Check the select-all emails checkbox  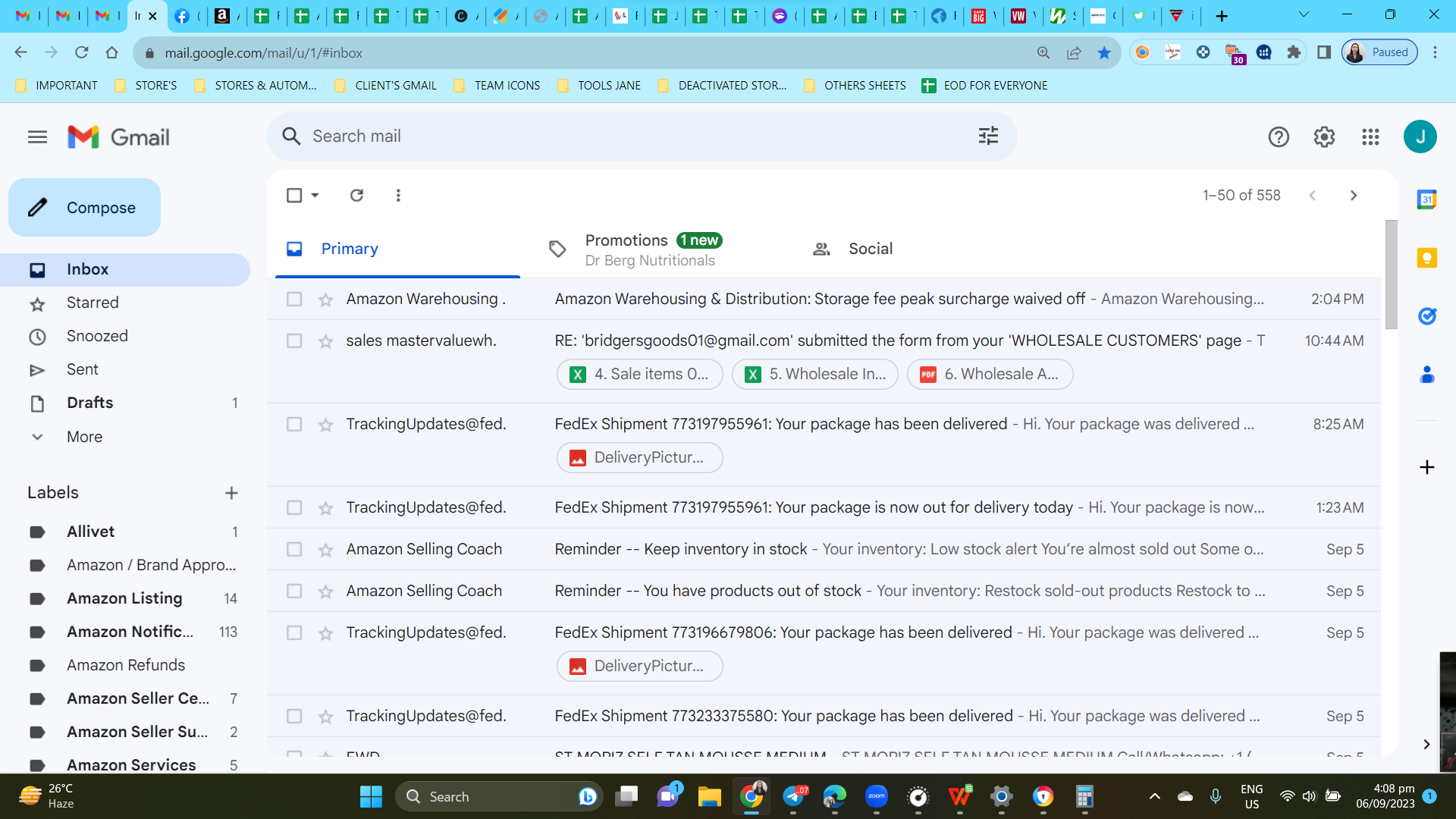[x=294, y=196]
